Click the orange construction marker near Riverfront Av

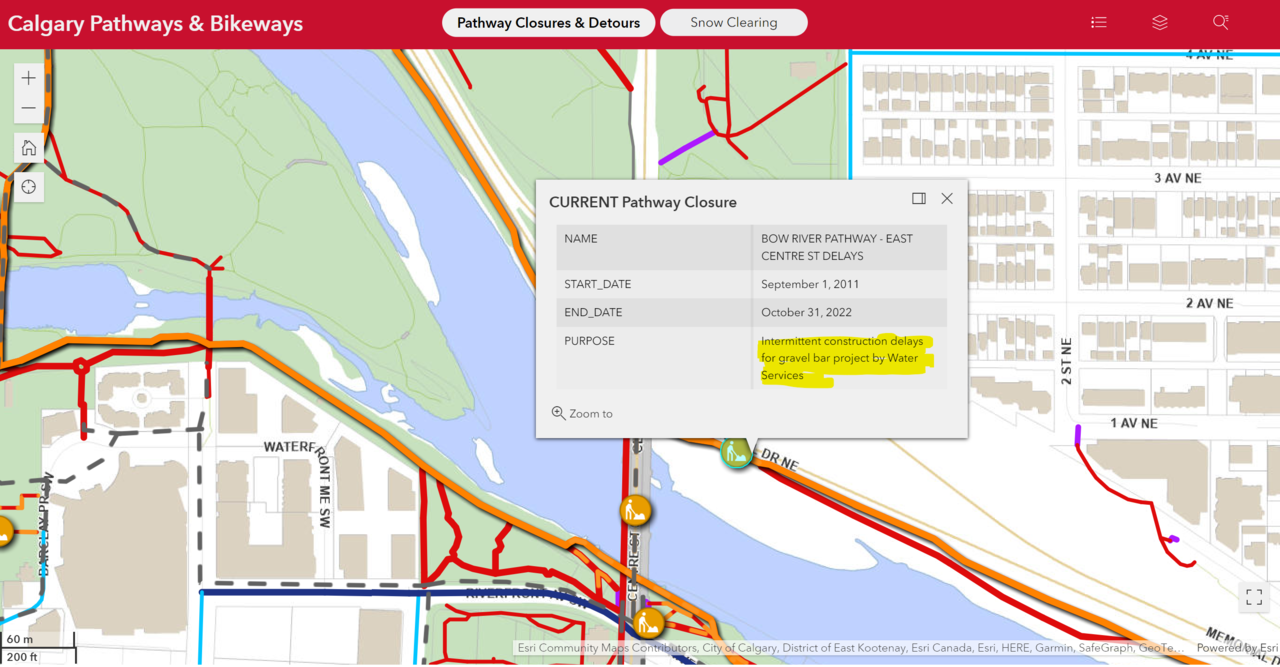[649, 623]
